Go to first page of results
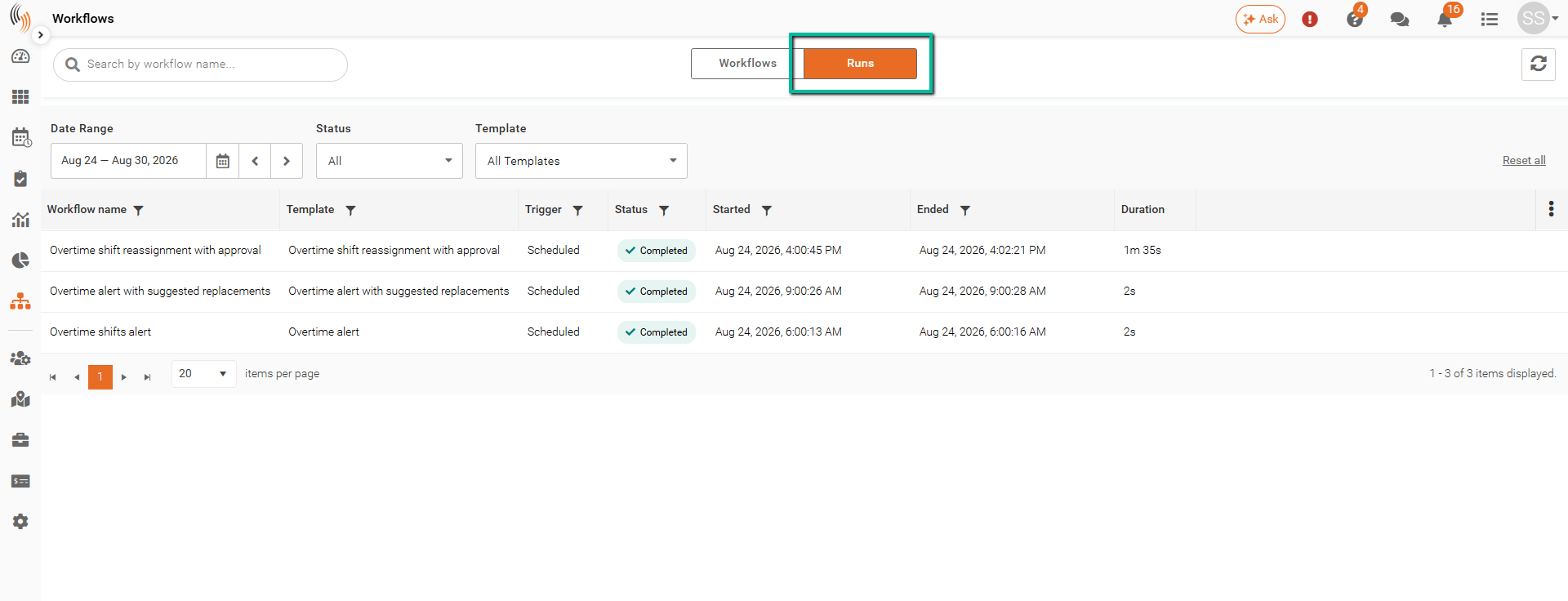 [53, 377]
